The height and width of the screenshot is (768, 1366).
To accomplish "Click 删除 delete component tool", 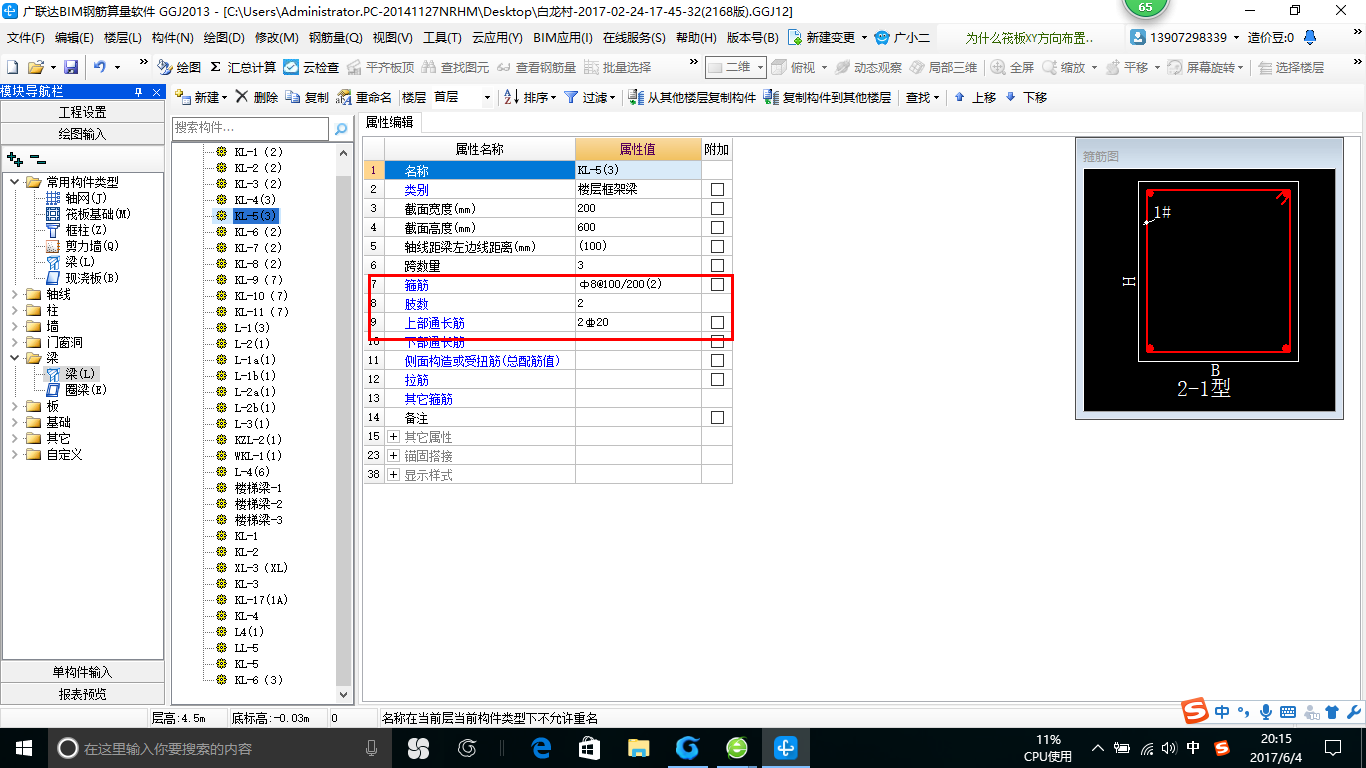I will click(257, 97).
